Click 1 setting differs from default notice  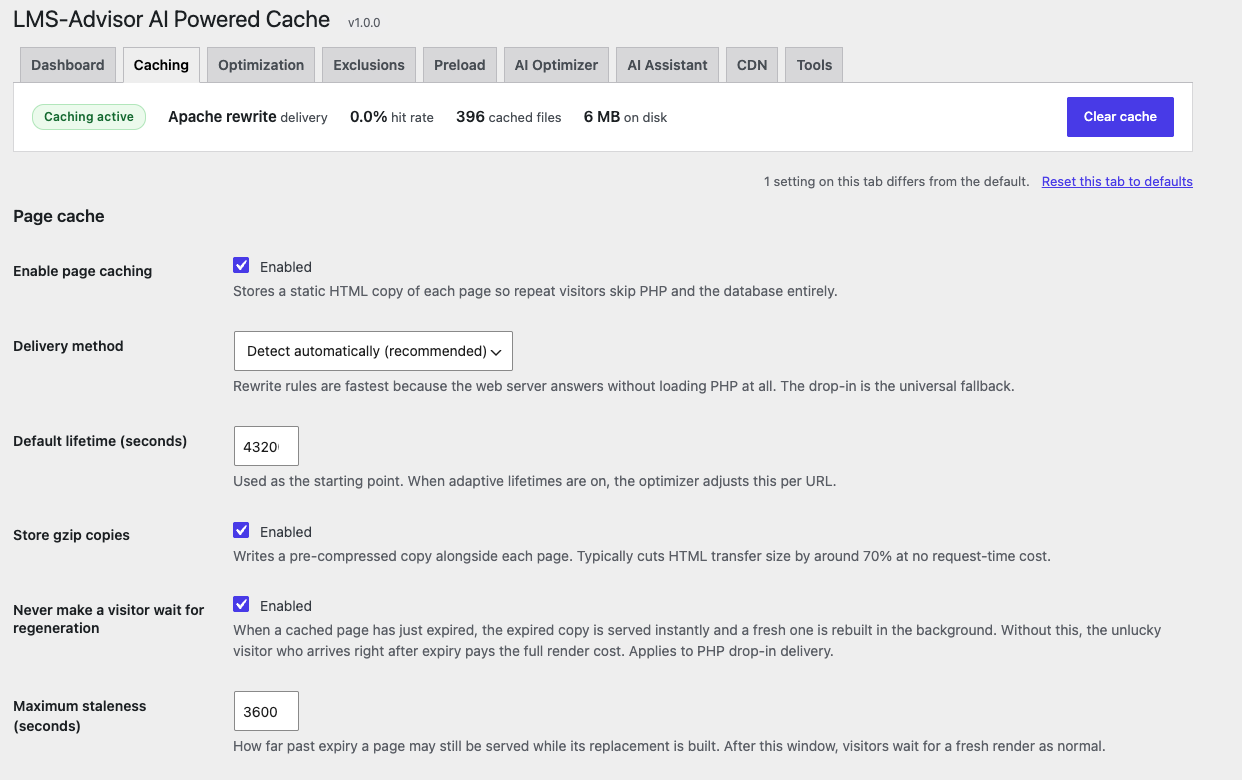(896, 182)
